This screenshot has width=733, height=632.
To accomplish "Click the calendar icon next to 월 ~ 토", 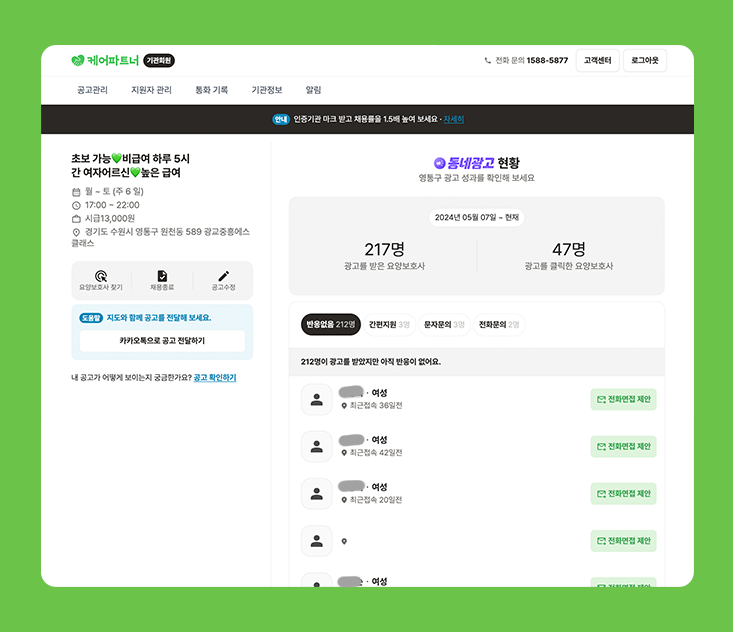I will pyautogui.click(x=76, y=192).
